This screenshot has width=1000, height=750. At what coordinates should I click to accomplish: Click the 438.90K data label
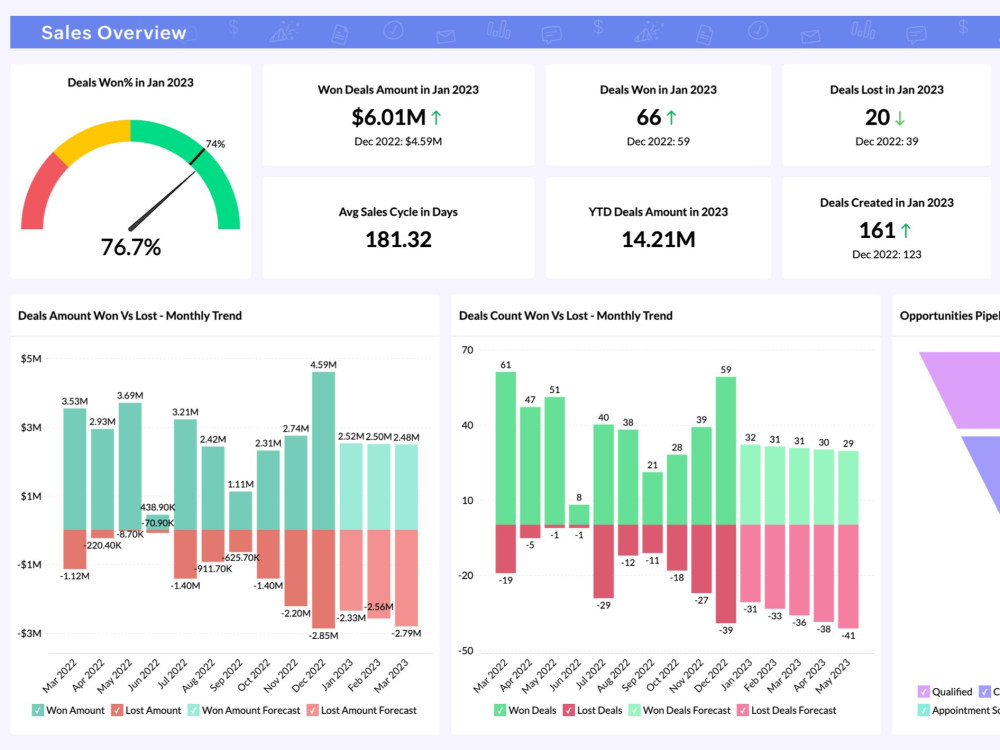pos(158,507)
